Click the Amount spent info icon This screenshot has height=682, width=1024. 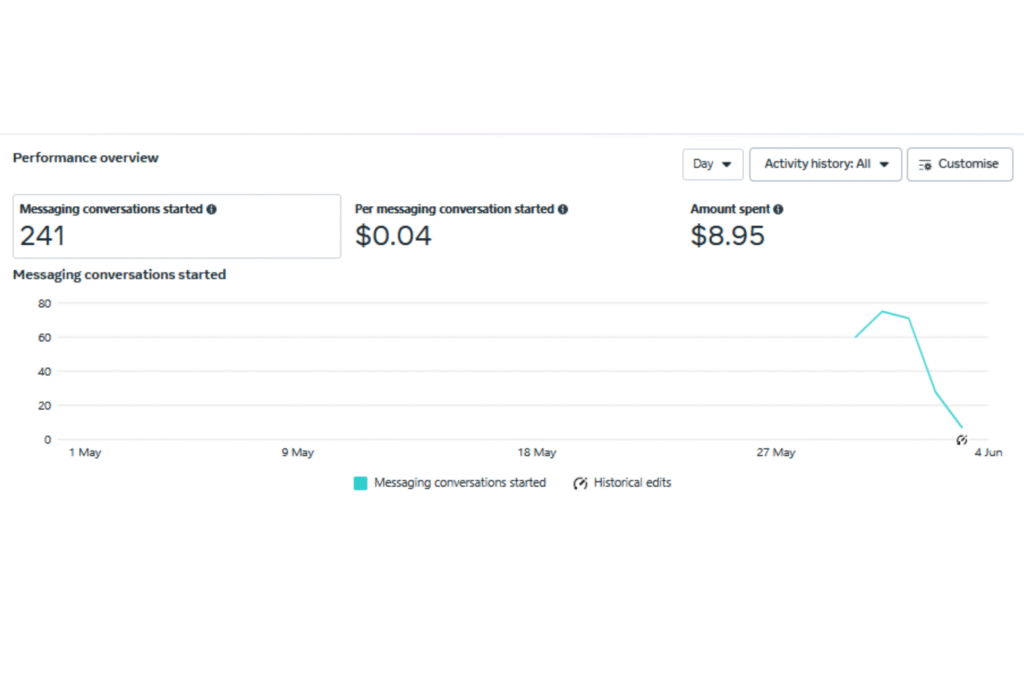(778, 210)
